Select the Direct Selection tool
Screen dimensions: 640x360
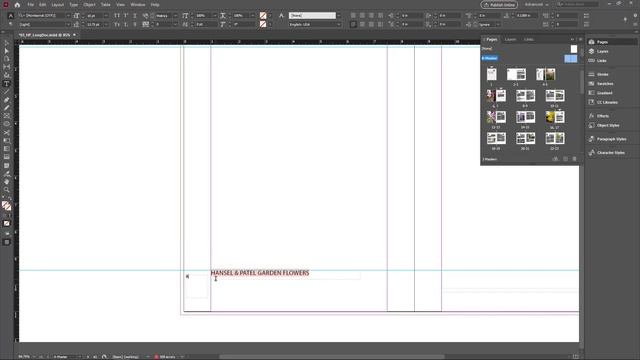pyautogui.click(x=7, y=51)
